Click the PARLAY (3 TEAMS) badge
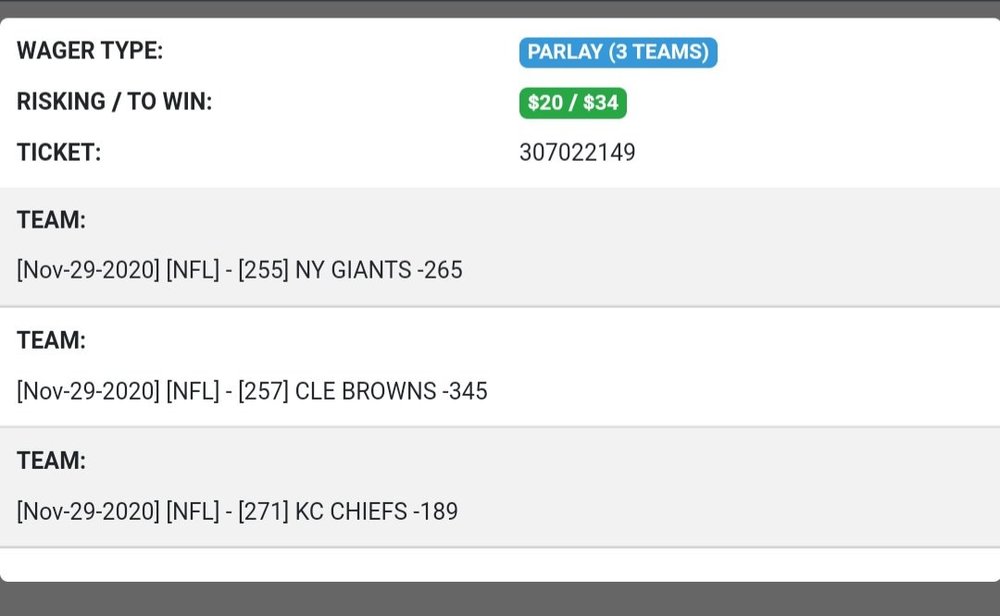The width and height of the screenshot is (1000, 616). click(x=618, y=52)
